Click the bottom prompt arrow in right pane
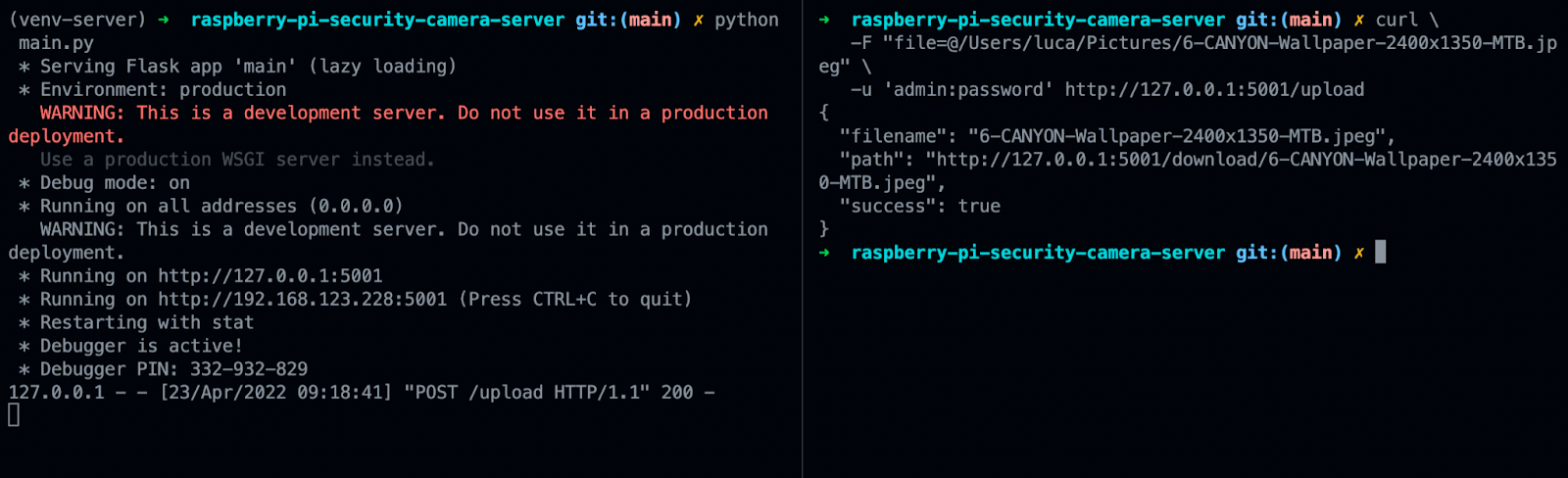Screen dimensions: 1568x478 [824, 253]
